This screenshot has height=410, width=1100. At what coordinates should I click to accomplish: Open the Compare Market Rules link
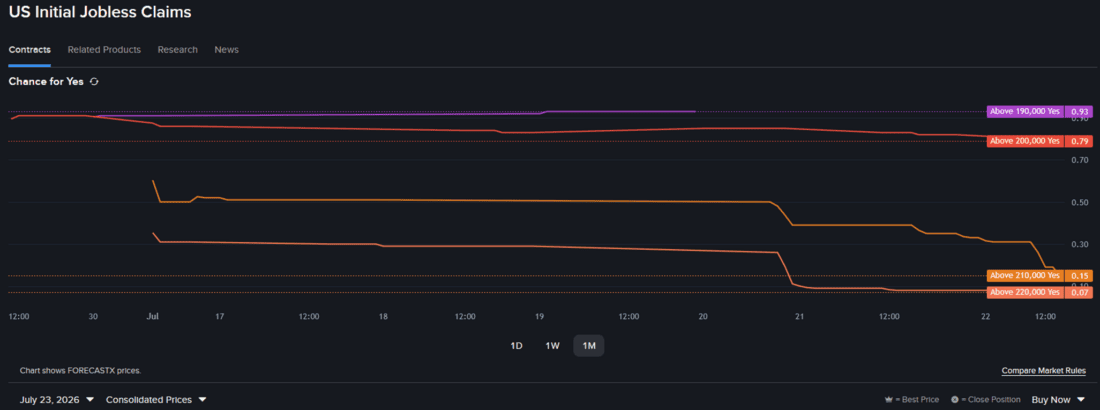(x=1043, y=371)
